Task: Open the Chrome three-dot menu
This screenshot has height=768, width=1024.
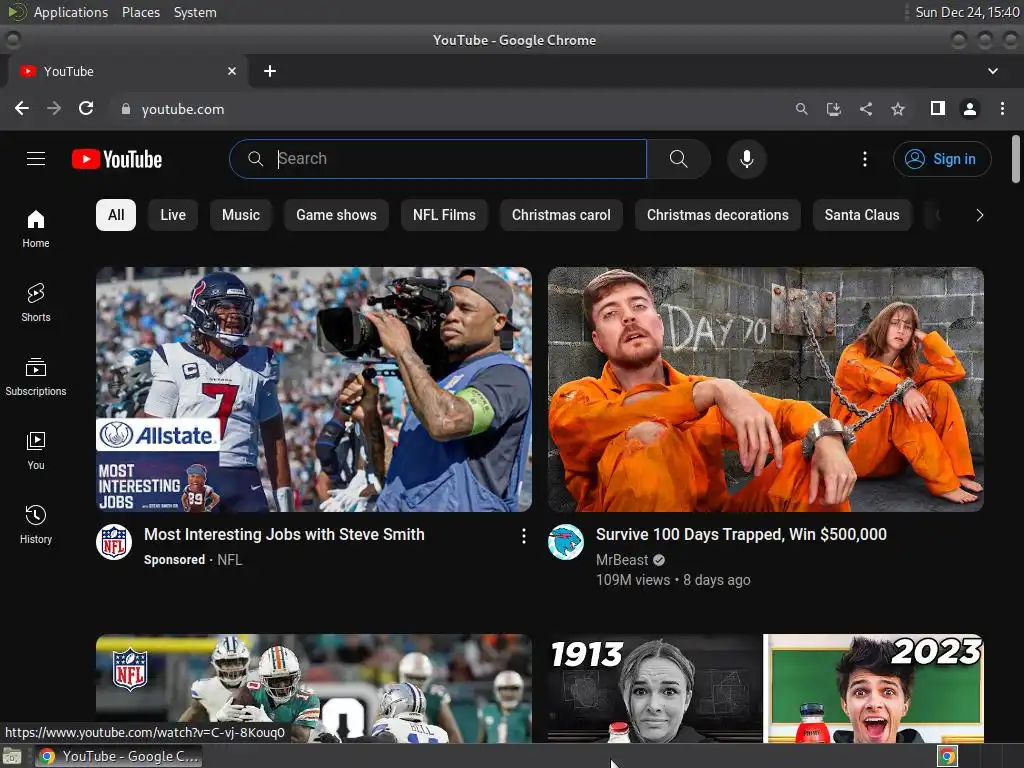Action: pyautogui.click(x=1002, y=108)
